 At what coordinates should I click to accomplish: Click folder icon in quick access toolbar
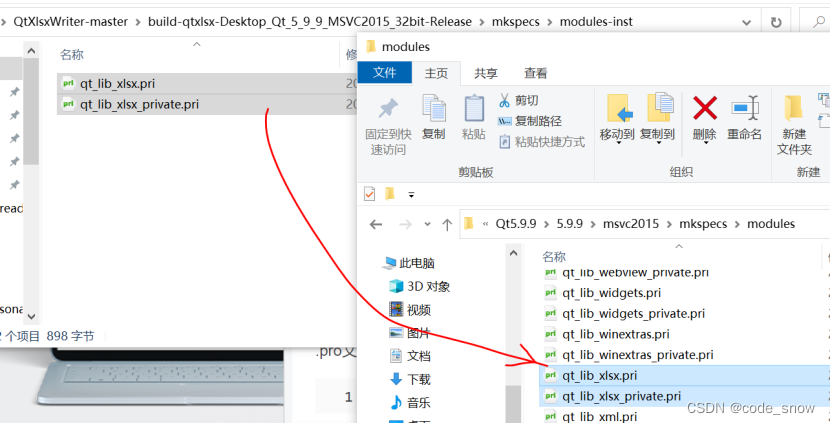pyautogui.click(x=390, y=194)
